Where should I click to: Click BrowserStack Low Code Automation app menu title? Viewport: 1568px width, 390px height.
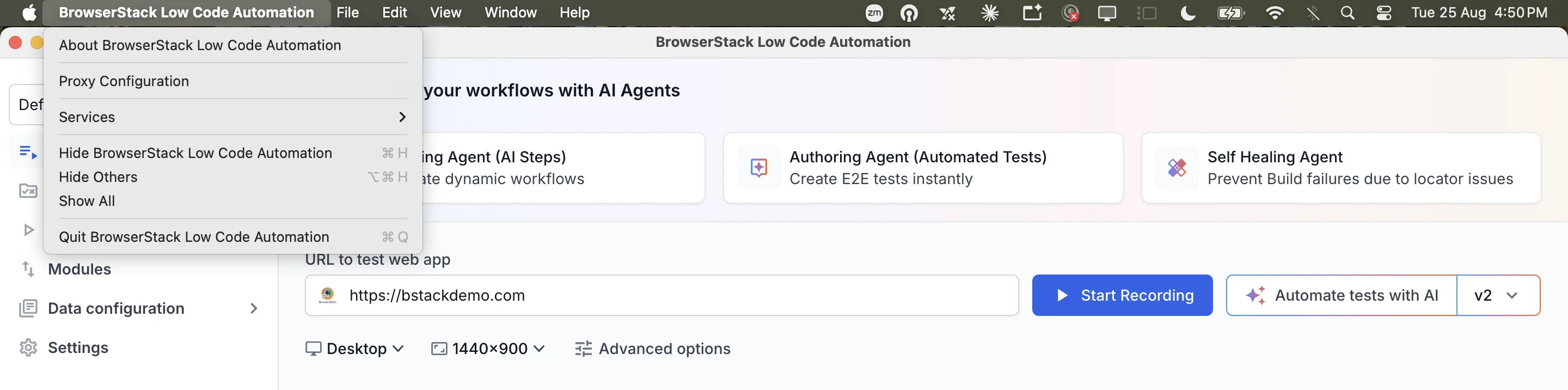click(x=186, y=13)
